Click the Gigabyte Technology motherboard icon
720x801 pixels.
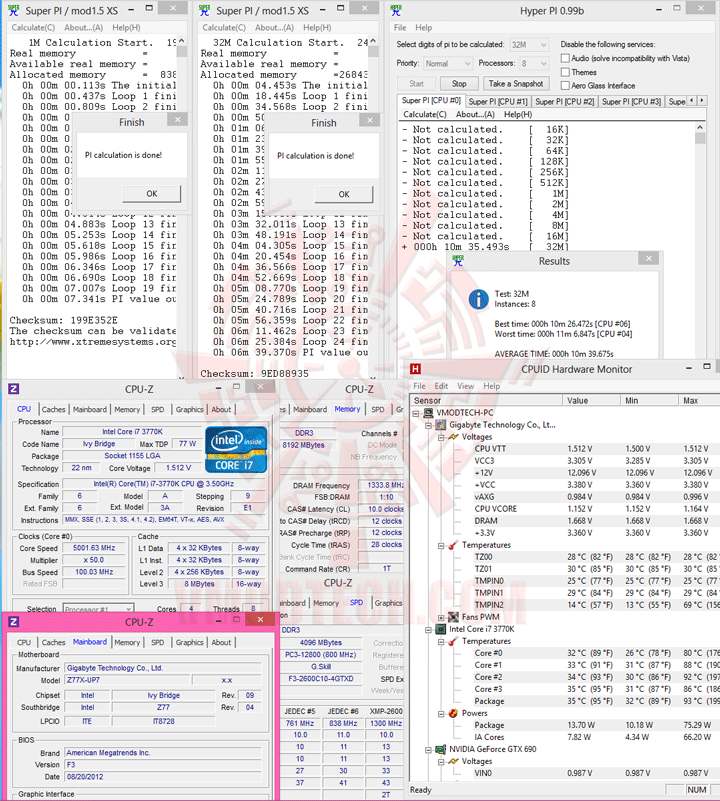[441, 425]
